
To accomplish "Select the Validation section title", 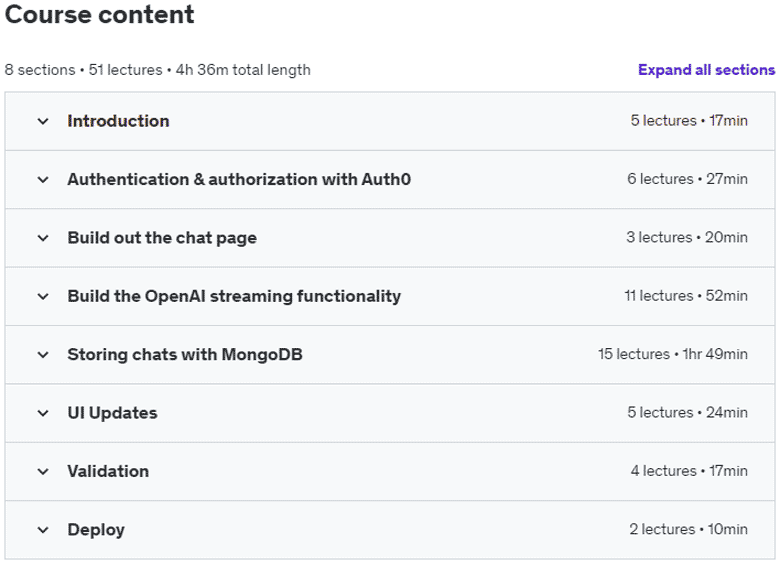I will (108, 471).
